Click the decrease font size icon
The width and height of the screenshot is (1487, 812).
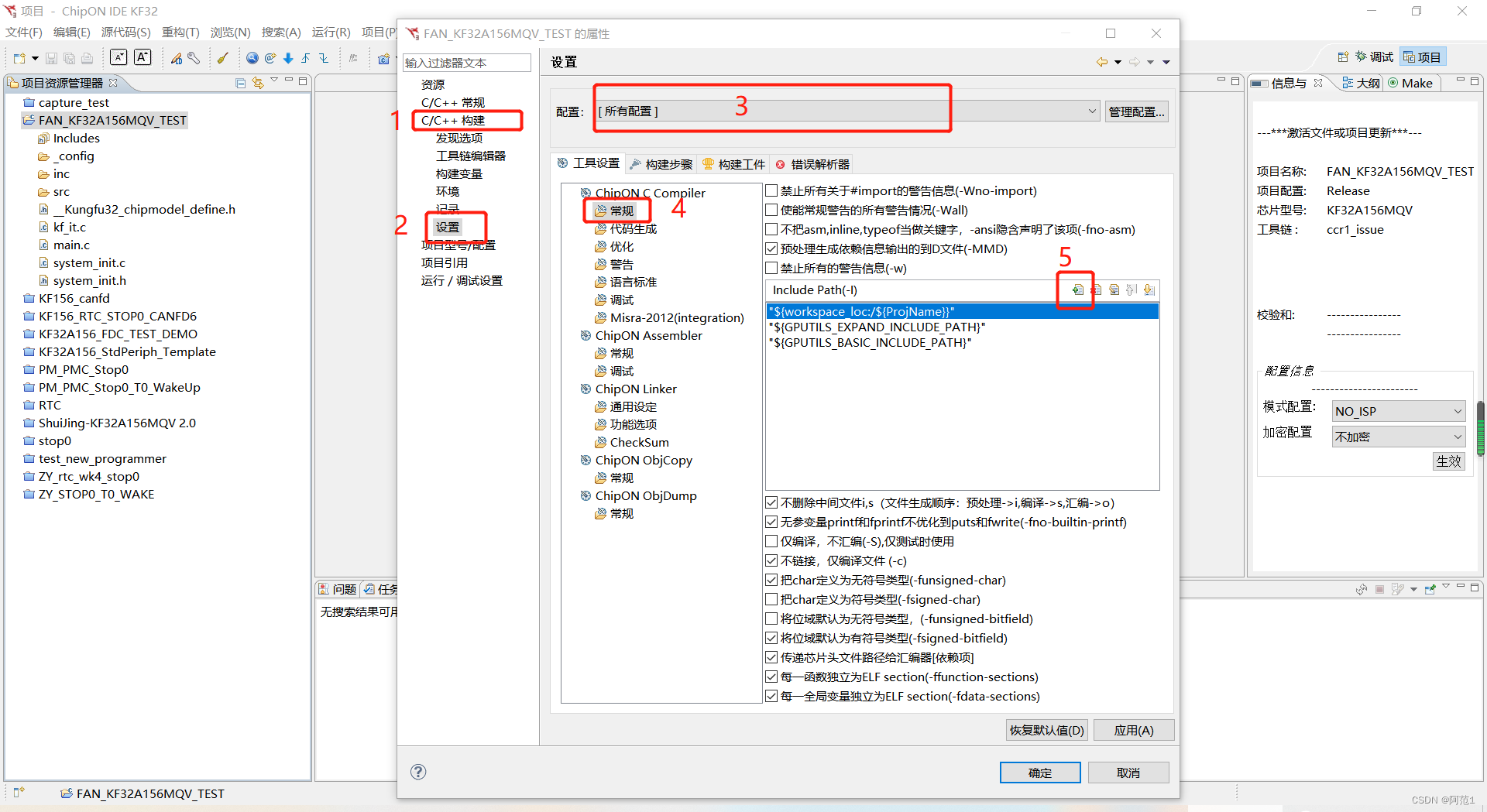pyautogui.click(x=118, y=57)
